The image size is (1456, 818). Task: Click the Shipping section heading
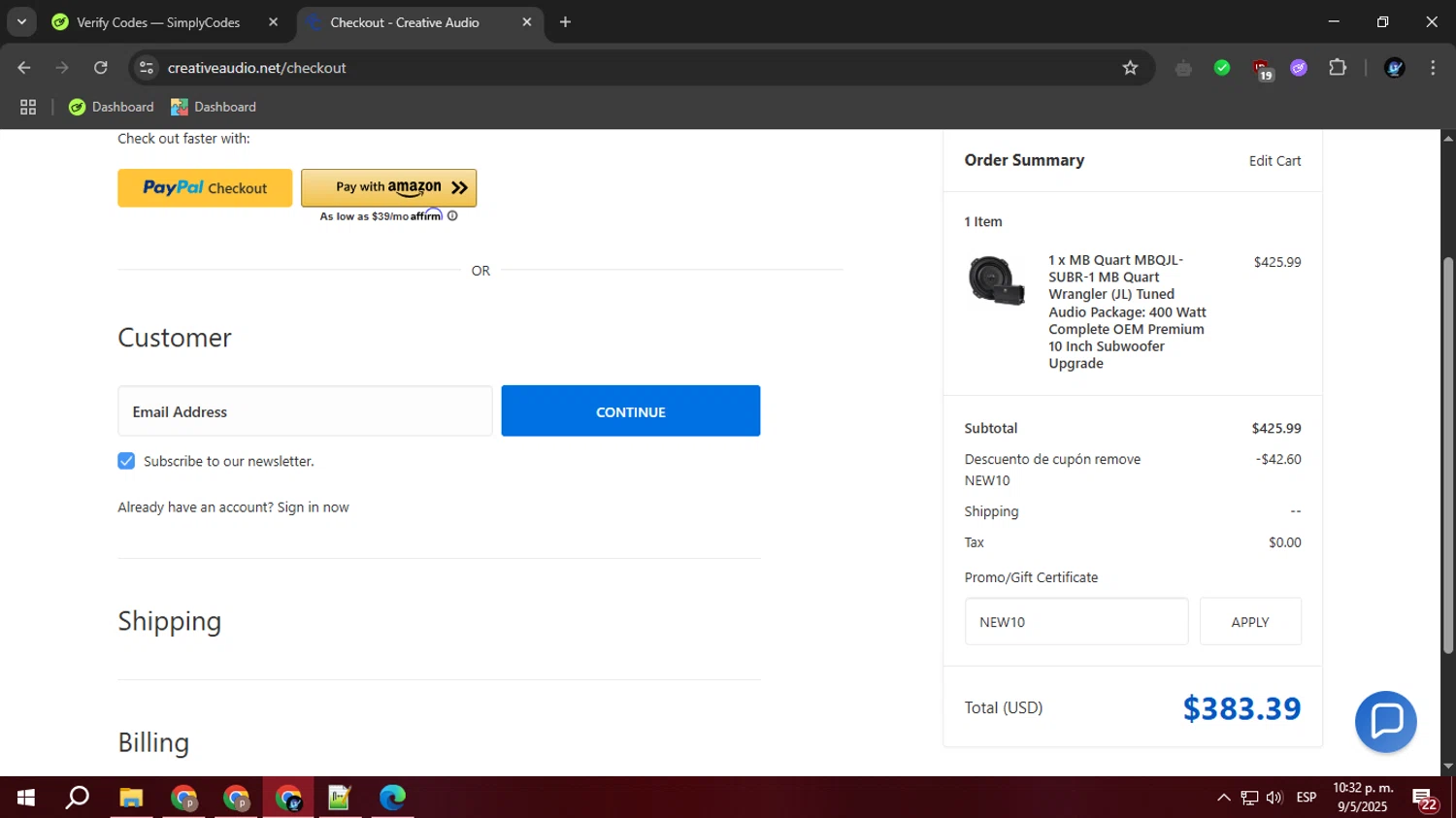(170, 621)
